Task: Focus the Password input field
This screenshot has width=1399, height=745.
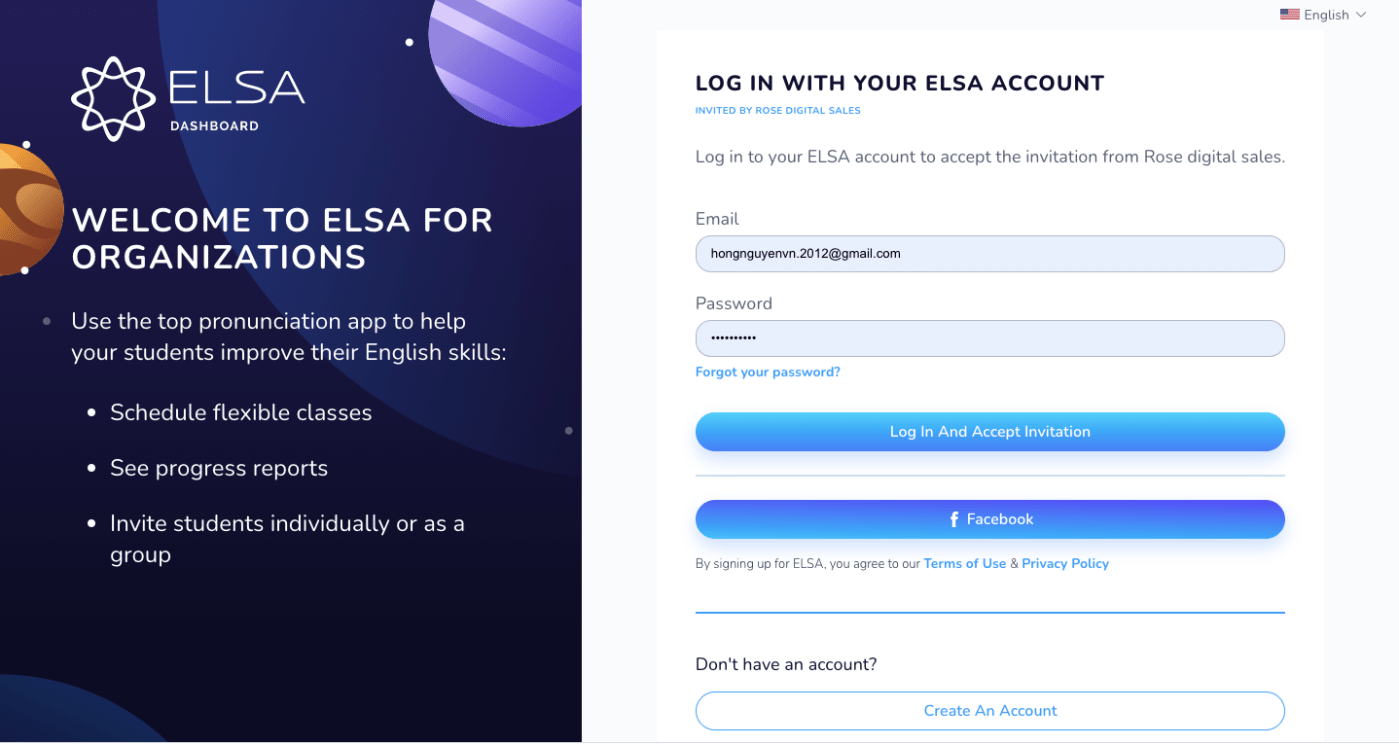Action: [x=989, y=338]
